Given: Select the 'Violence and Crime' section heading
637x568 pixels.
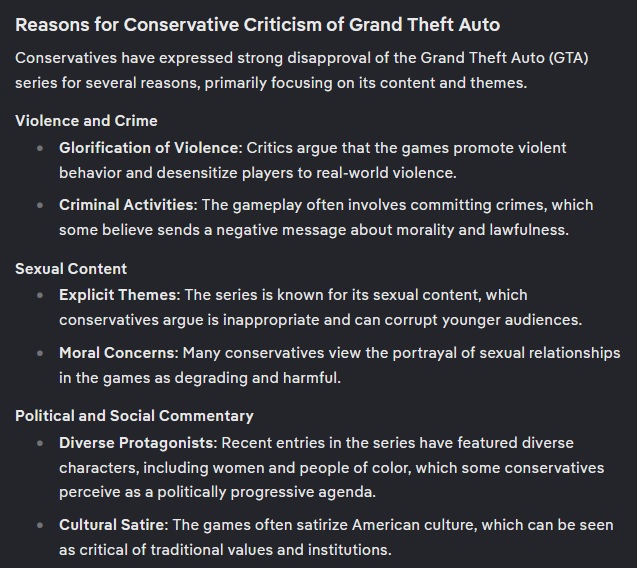Looking at the screenshot, I should tap(86, 121).
